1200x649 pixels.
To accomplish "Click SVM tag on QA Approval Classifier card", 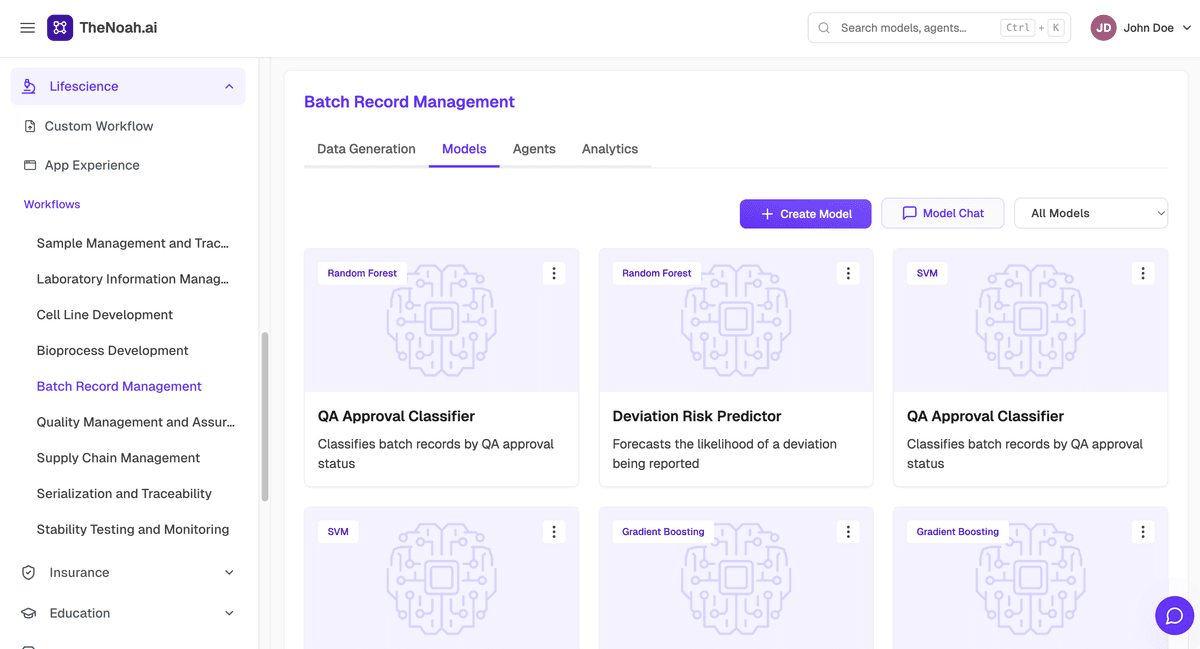I will pyautogui.click(x=927, y=273).
